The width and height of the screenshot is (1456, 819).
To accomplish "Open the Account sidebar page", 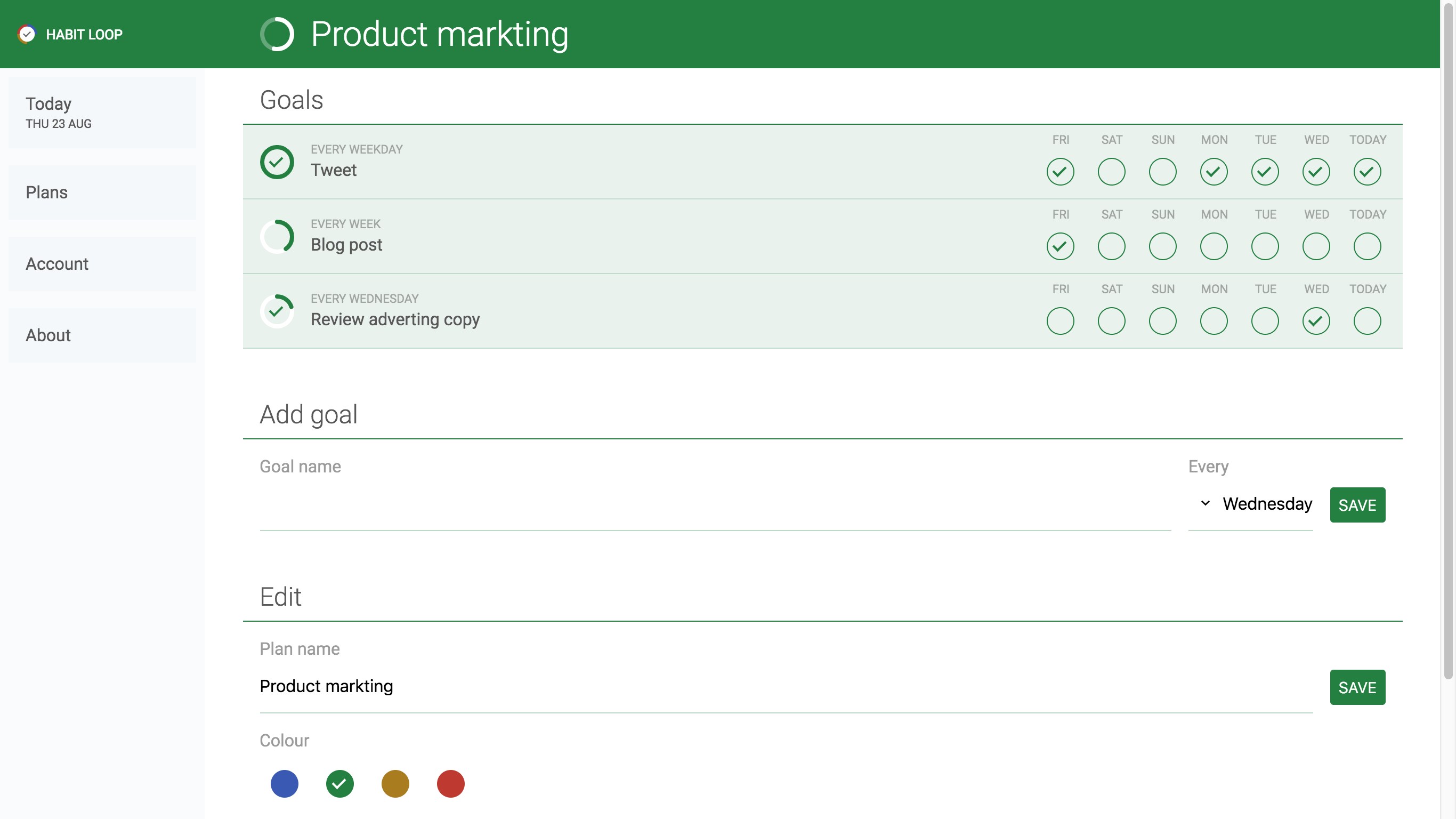I will pos(102,263).
